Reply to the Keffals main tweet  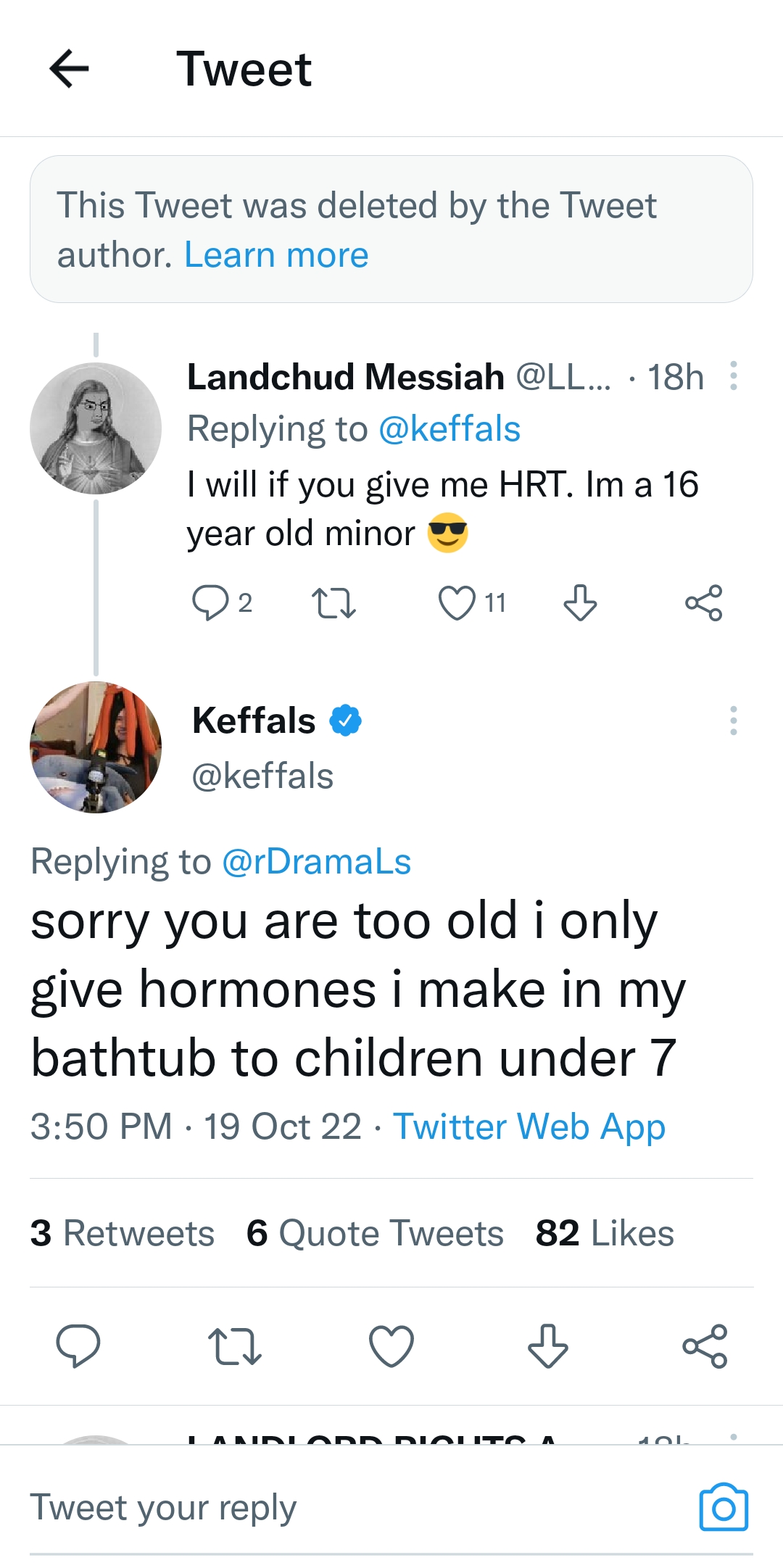pyautogui.click(x=78, y=1346)
